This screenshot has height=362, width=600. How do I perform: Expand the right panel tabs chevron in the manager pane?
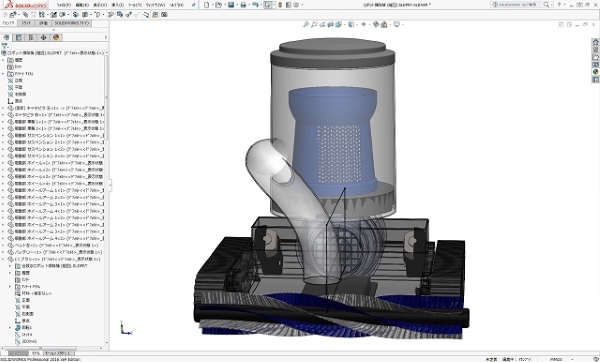(x=106, y=37)
